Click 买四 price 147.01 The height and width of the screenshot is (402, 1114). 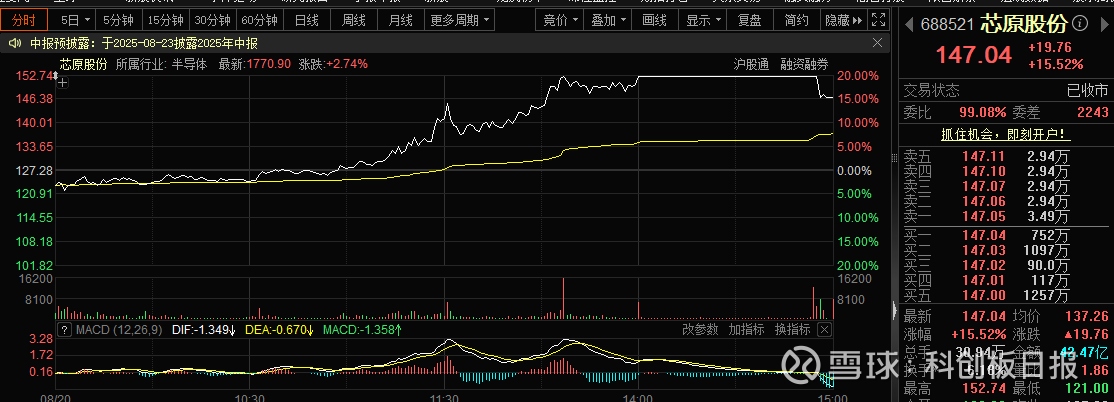(983, 281)
